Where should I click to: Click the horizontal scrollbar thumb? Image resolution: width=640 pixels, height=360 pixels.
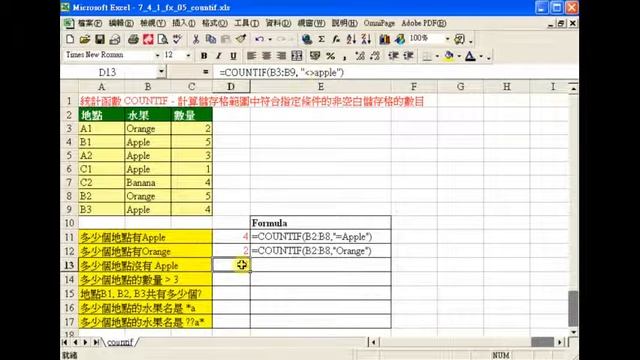[x=542, y=342]
